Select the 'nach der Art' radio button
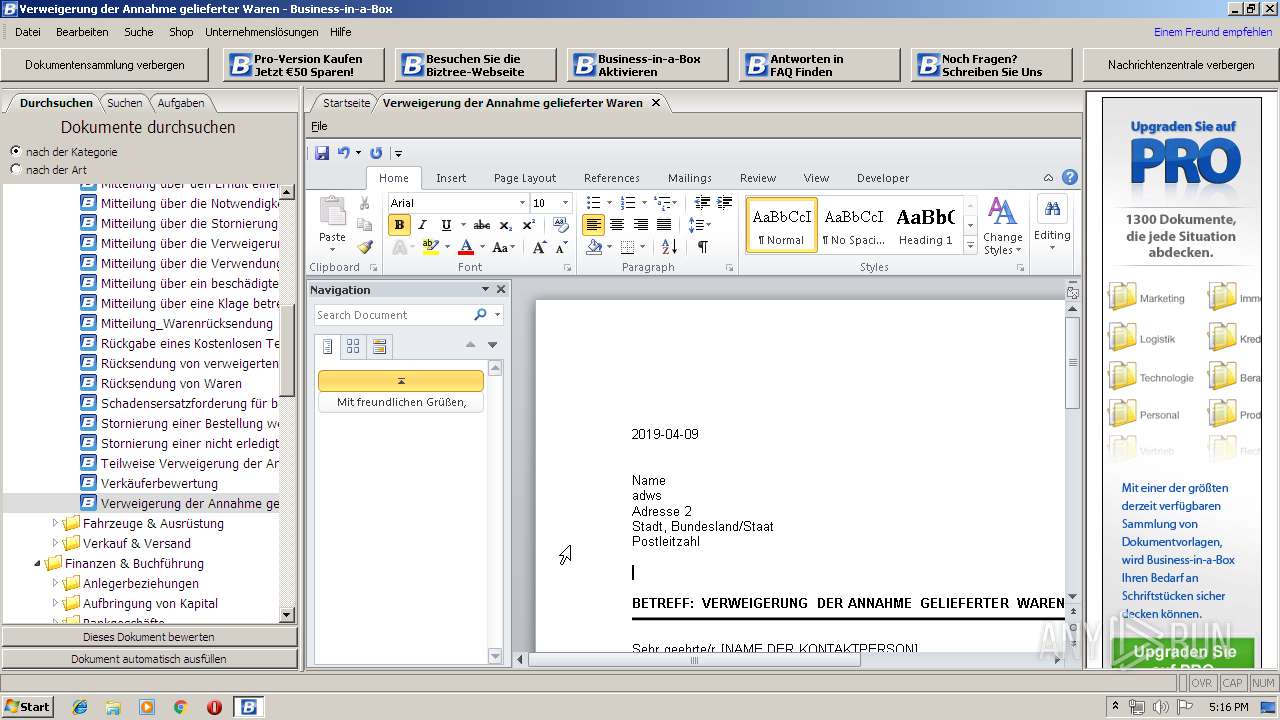This screenshot has height=720, width=1280. click(x=16, y=170)
